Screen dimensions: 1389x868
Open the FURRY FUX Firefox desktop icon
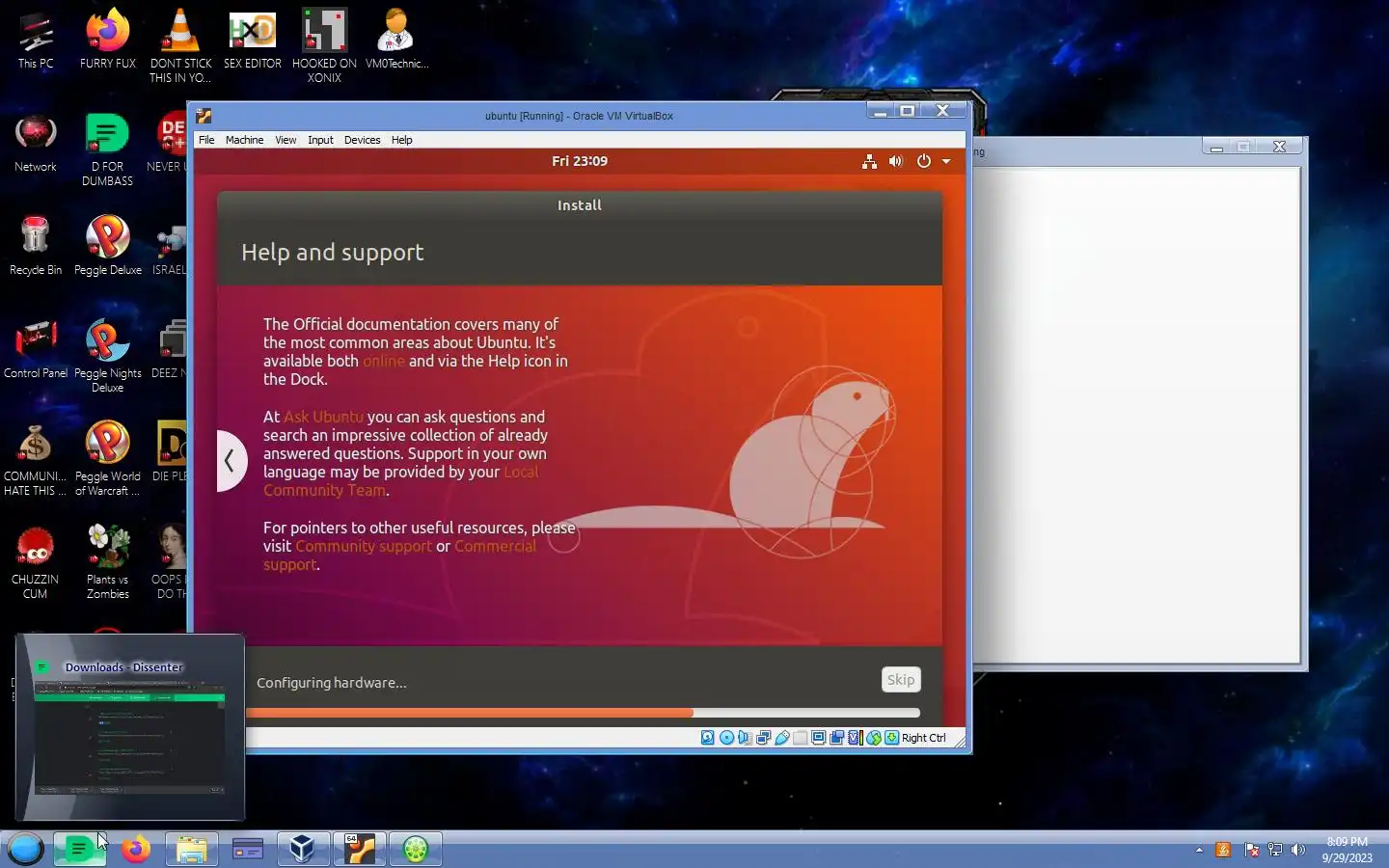tap(108, 41)
